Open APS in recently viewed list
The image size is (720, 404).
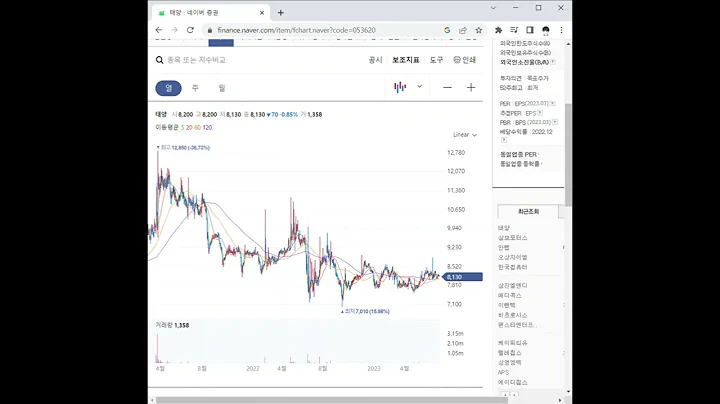pyautogui.click(x=503, y=372)
